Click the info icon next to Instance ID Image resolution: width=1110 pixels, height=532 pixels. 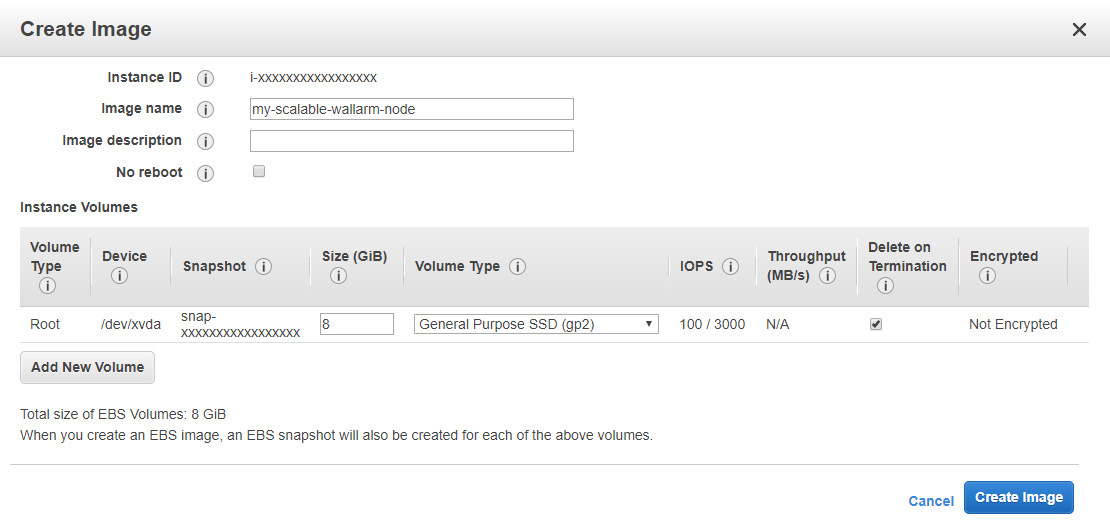pyautogui.click(x=206, y=78)
